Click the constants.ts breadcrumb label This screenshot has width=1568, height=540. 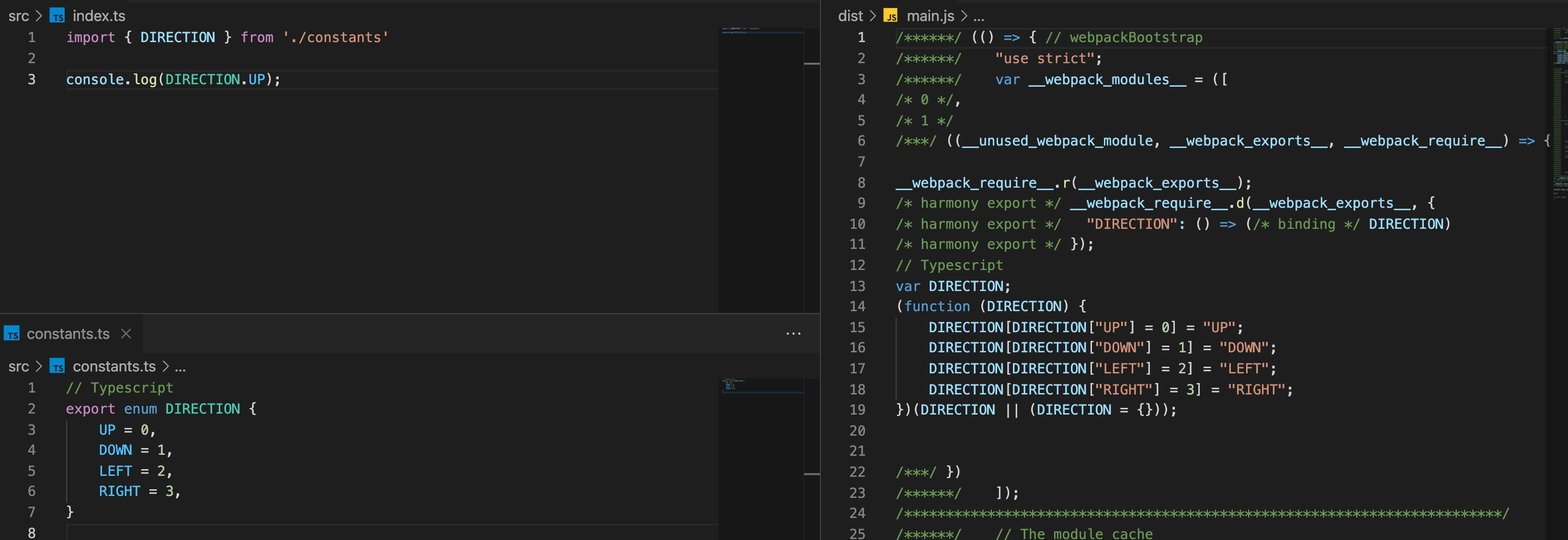click(114, 367)
